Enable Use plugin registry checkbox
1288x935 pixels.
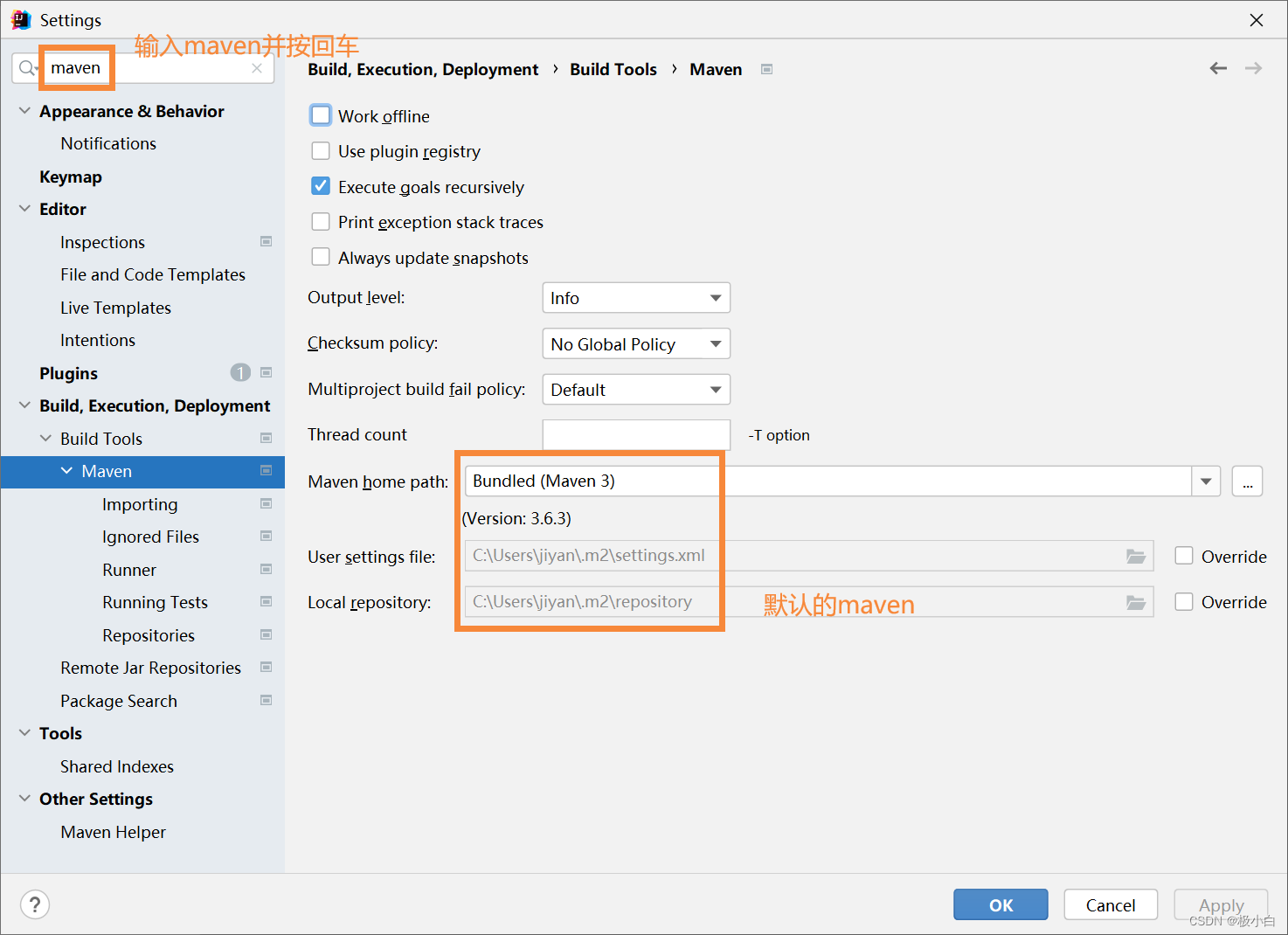pos(321,151)
